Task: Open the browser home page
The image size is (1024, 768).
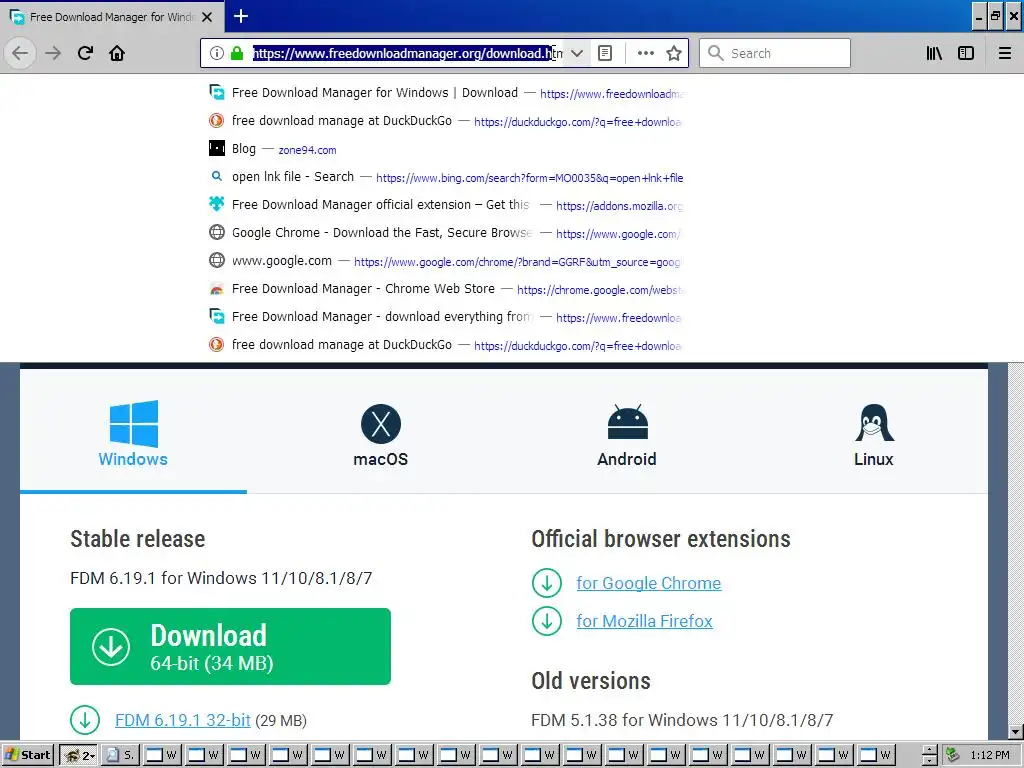Action: 117,53
